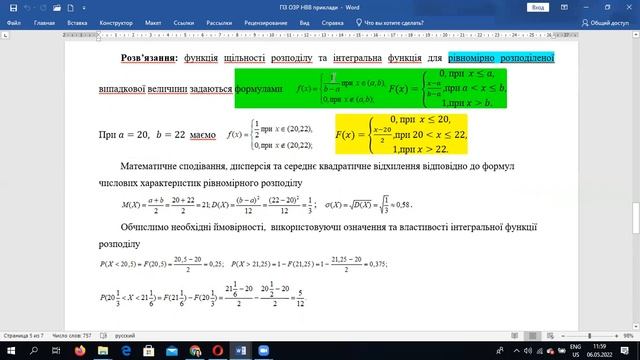Click the 98% zoom level
Screen dimensions: 640x360
point(629,336)
